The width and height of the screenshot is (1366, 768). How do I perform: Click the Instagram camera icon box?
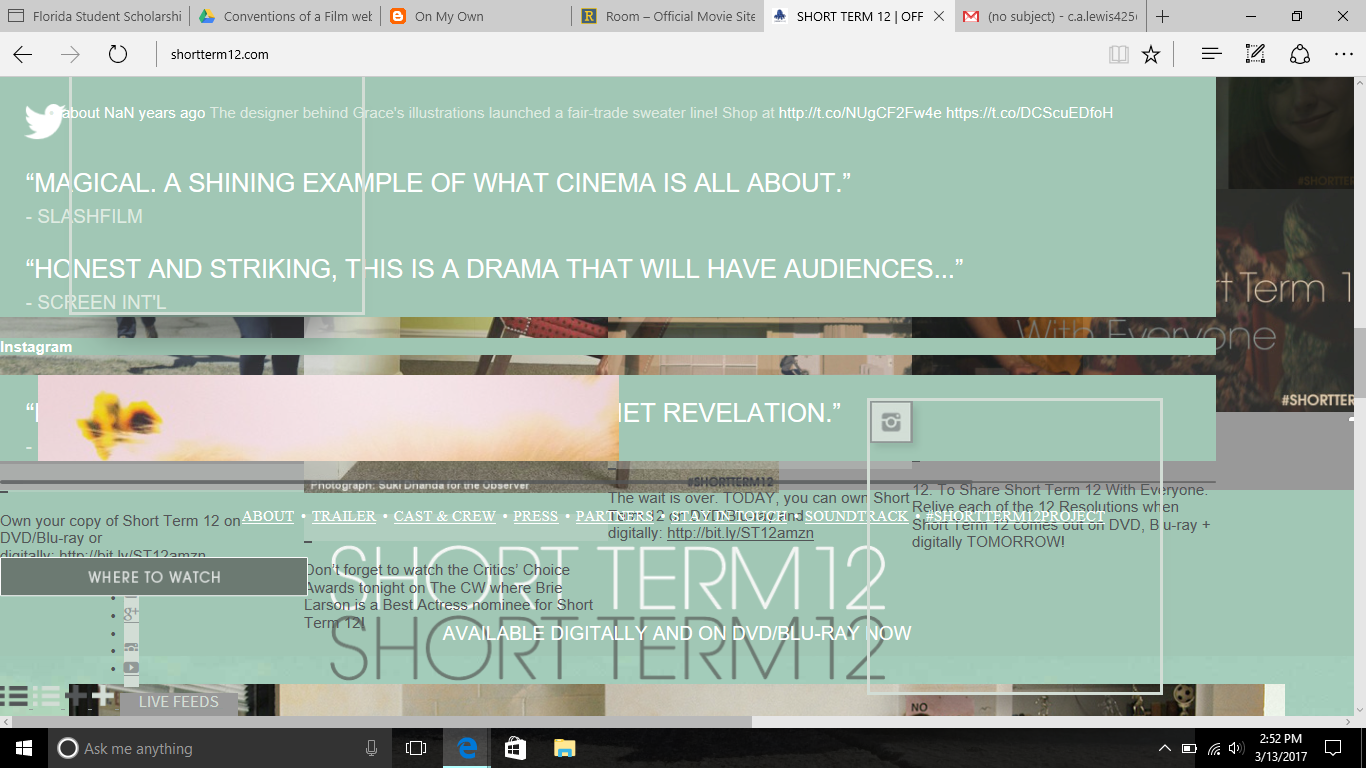[x=891, y=421]
